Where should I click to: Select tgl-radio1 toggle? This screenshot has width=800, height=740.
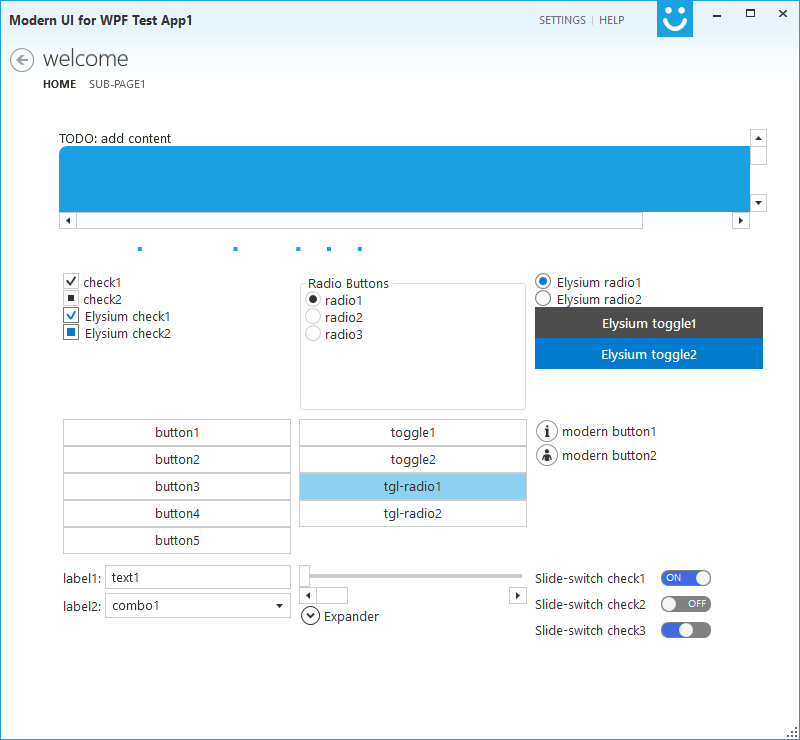tap(413, 487)
